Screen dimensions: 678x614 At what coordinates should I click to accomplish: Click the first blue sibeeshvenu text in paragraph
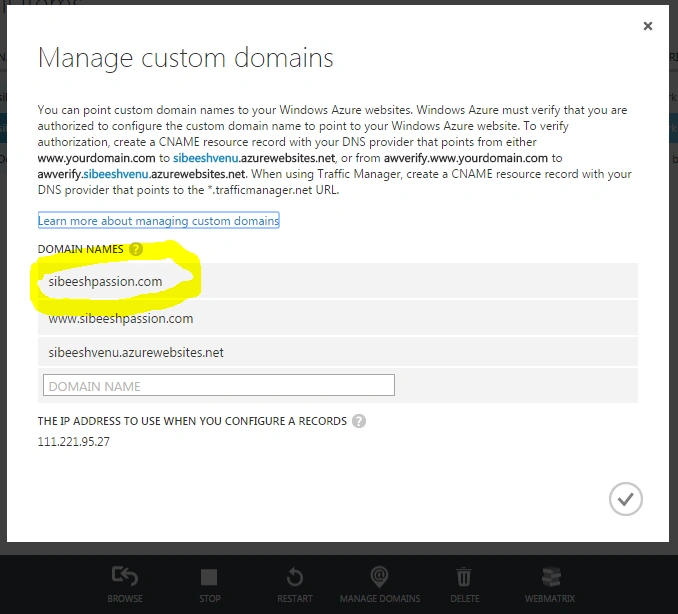(x=205, y=158)
